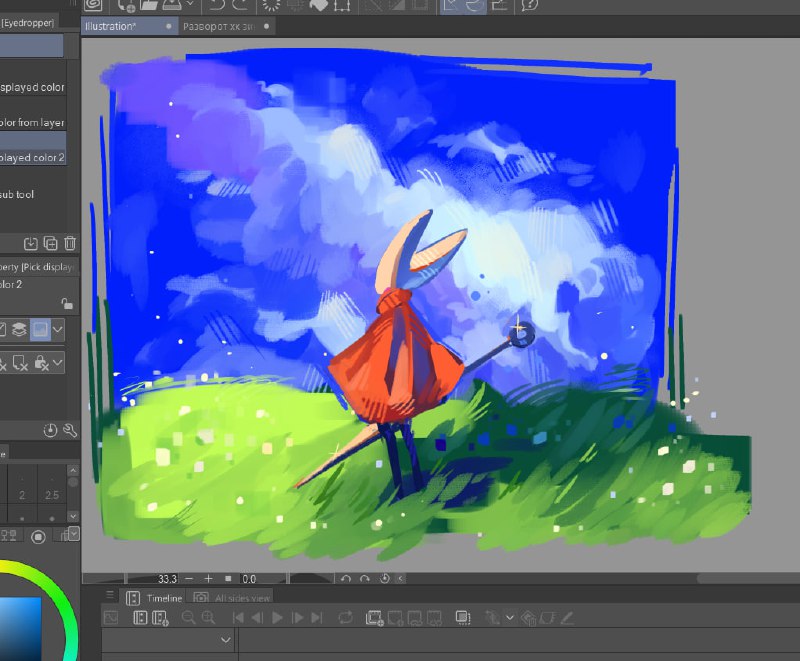The height and width of the screenshot is (661, 800).
Task: Click the new animation cel icon in timeline
Action: click(x=374, y=618)
